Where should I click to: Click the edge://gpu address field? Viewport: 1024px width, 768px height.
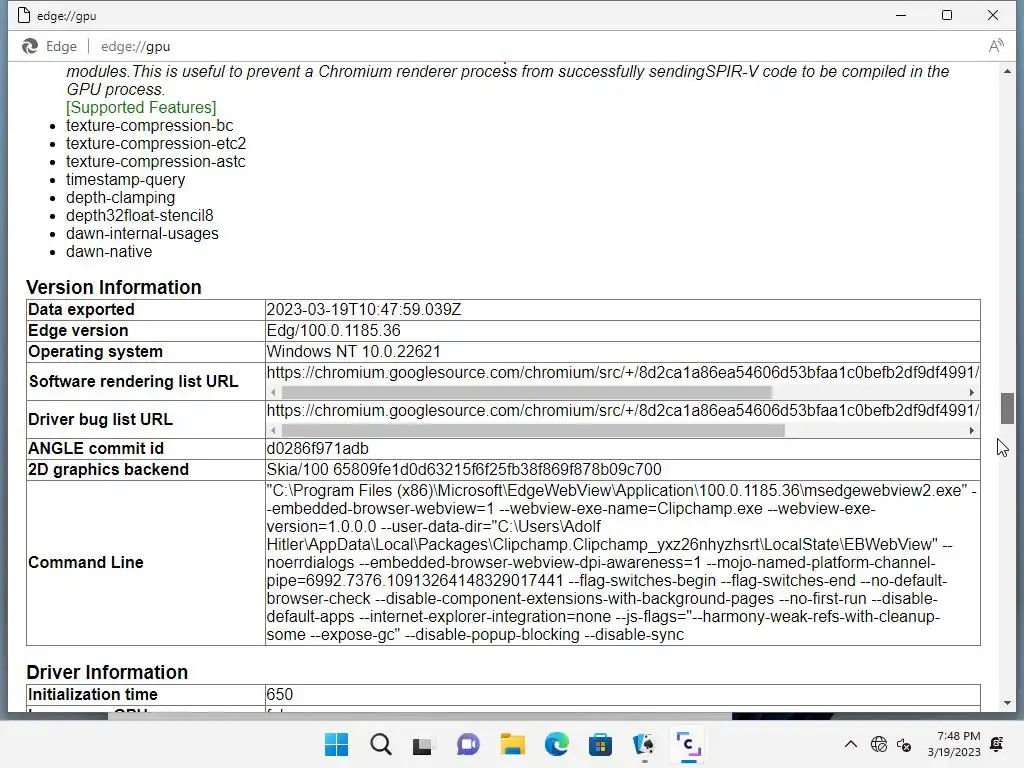[135, 46]
